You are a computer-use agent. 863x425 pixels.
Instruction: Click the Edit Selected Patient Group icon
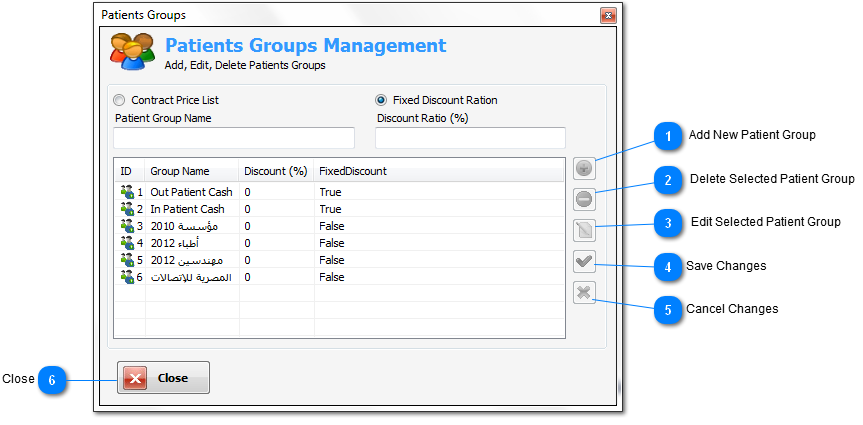click(x=585, y=230)
